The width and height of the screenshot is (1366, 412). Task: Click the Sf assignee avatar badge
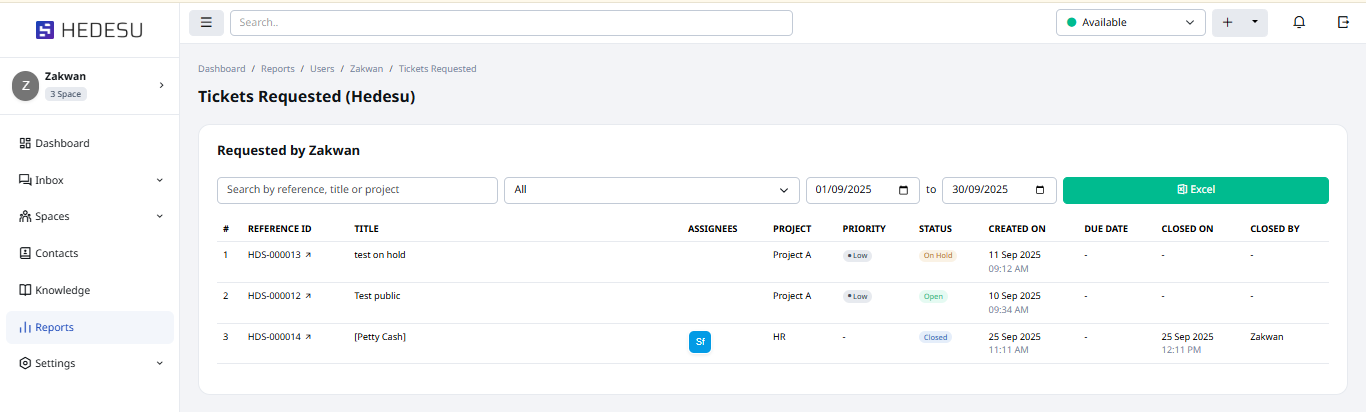pos(700,342)
